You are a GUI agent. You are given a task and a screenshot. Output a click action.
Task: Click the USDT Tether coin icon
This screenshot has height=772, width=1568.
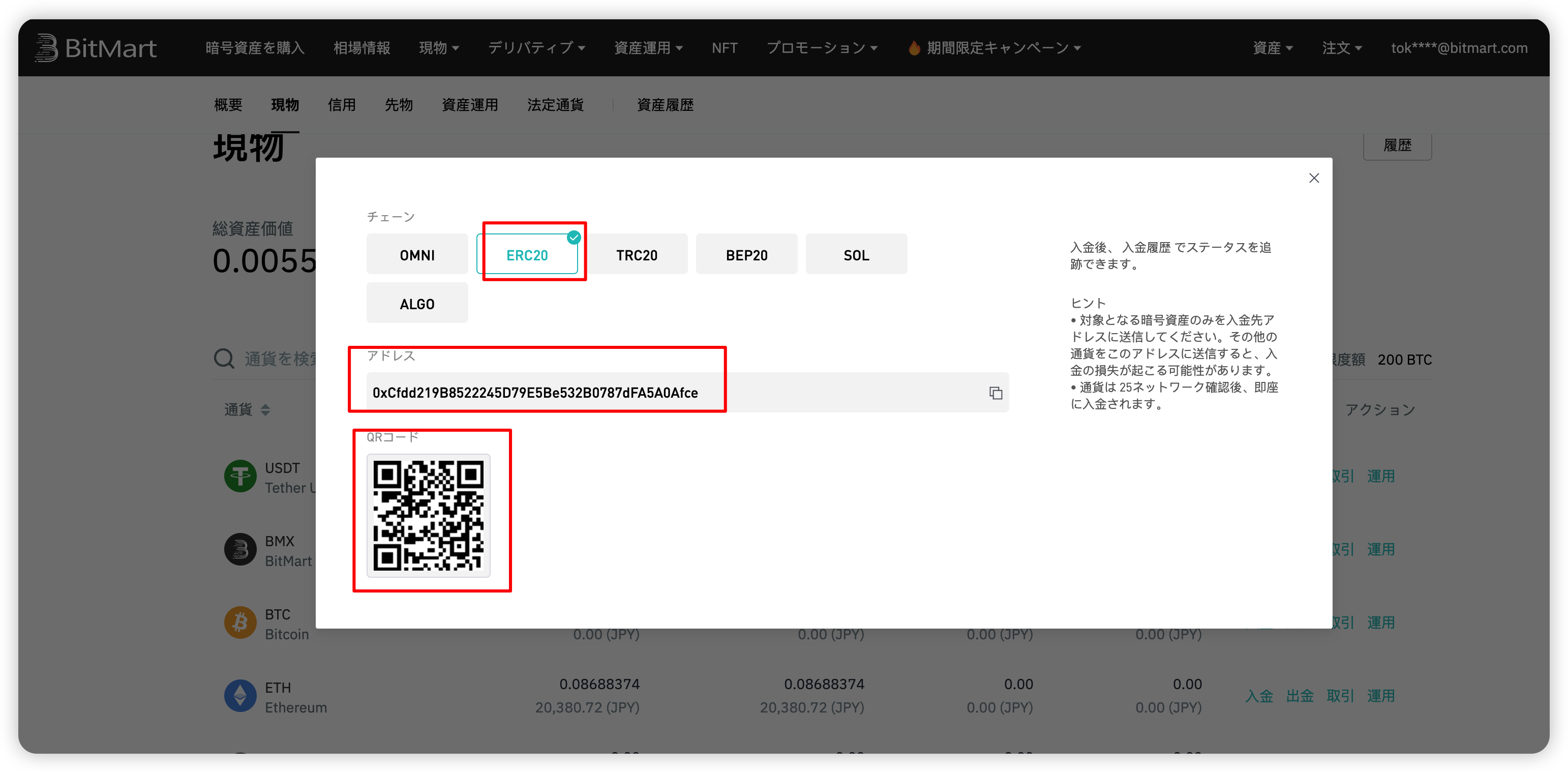240,476
